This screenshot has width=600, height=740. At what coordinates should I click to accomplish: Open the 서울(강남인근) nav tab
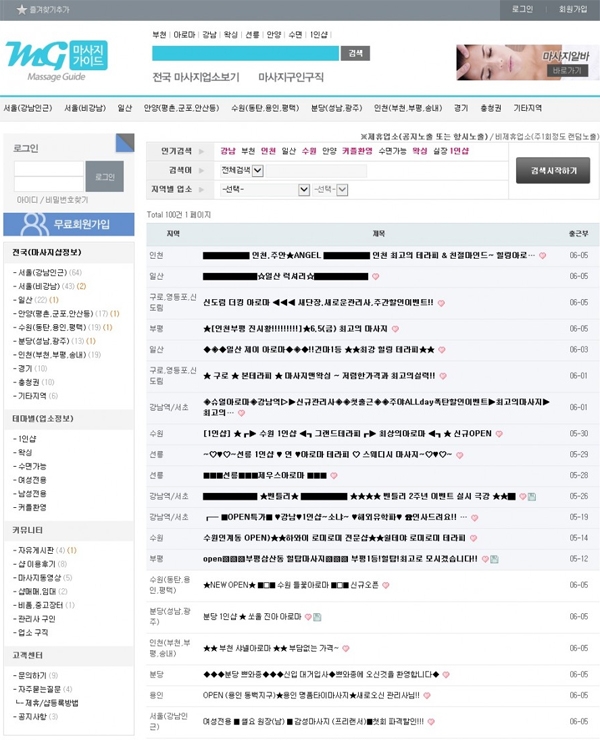point(28,108)
